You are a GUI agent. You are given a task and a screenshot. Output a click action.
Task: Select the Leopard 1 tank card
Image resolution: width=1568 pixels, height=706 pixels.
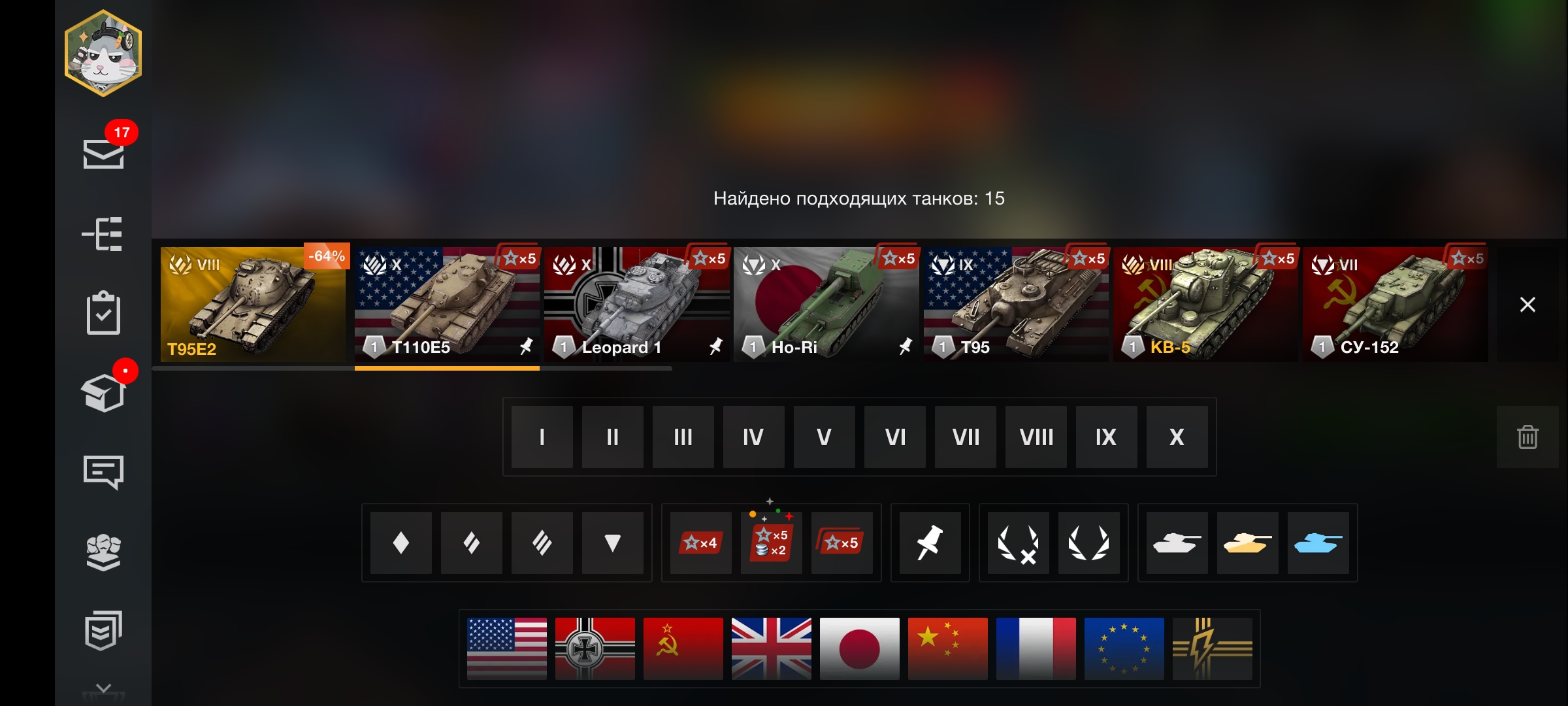[x=637, y=304]
